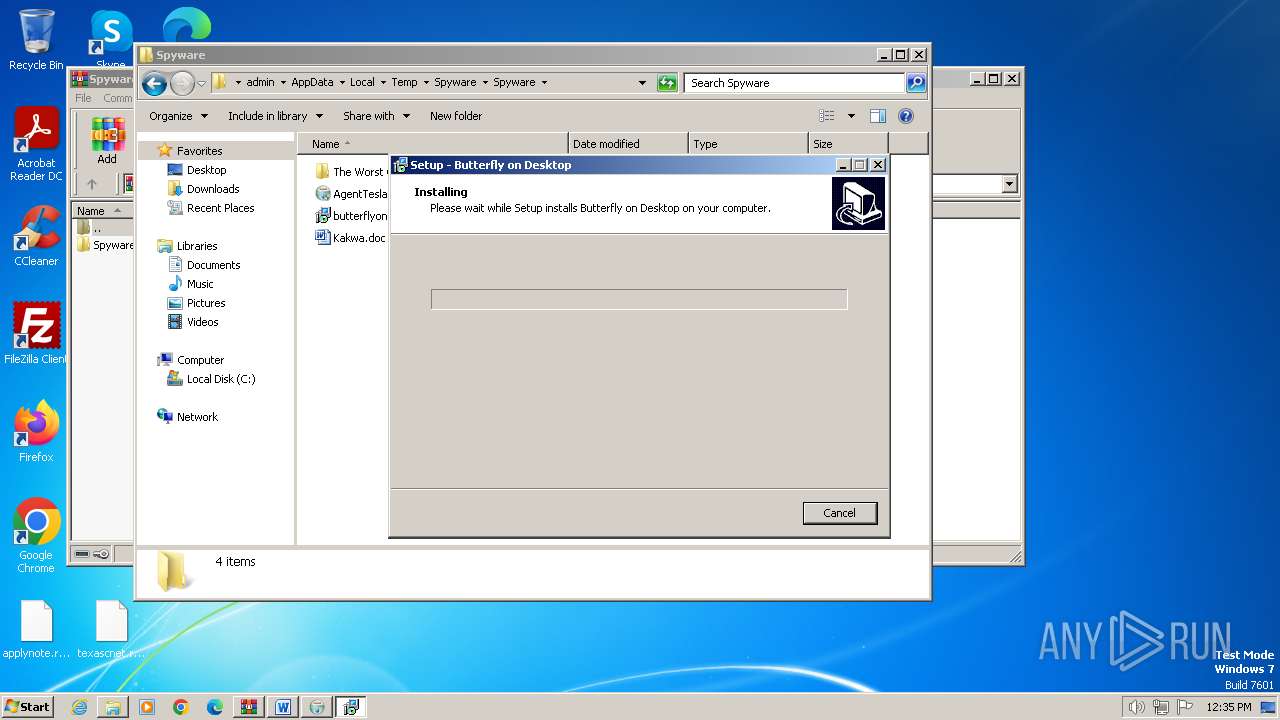Viewport: 1280px width, 720px height.
Task: Open the applynote file on desktop
Action: [36, 630]
